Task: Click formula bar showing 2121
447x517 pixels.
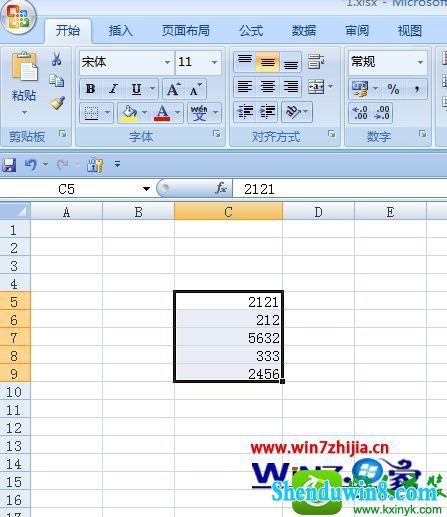Action: (x=339, y=189)
